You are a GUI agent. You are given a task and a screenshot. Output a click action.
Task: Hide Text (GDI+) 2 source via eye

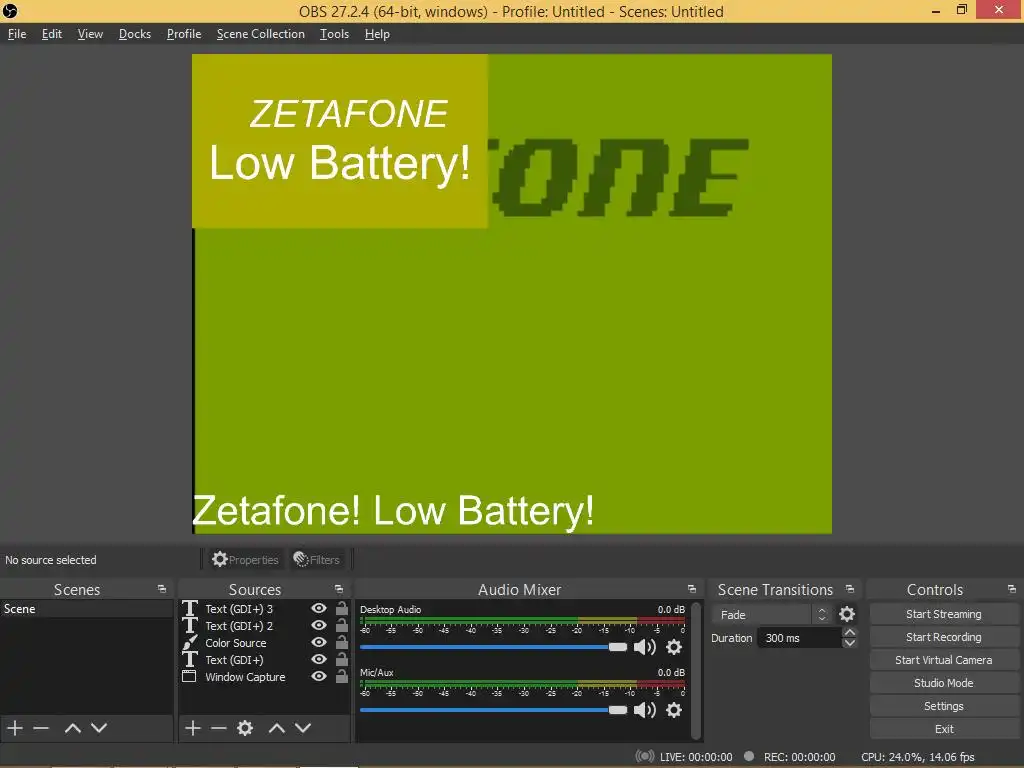(319, 626)
